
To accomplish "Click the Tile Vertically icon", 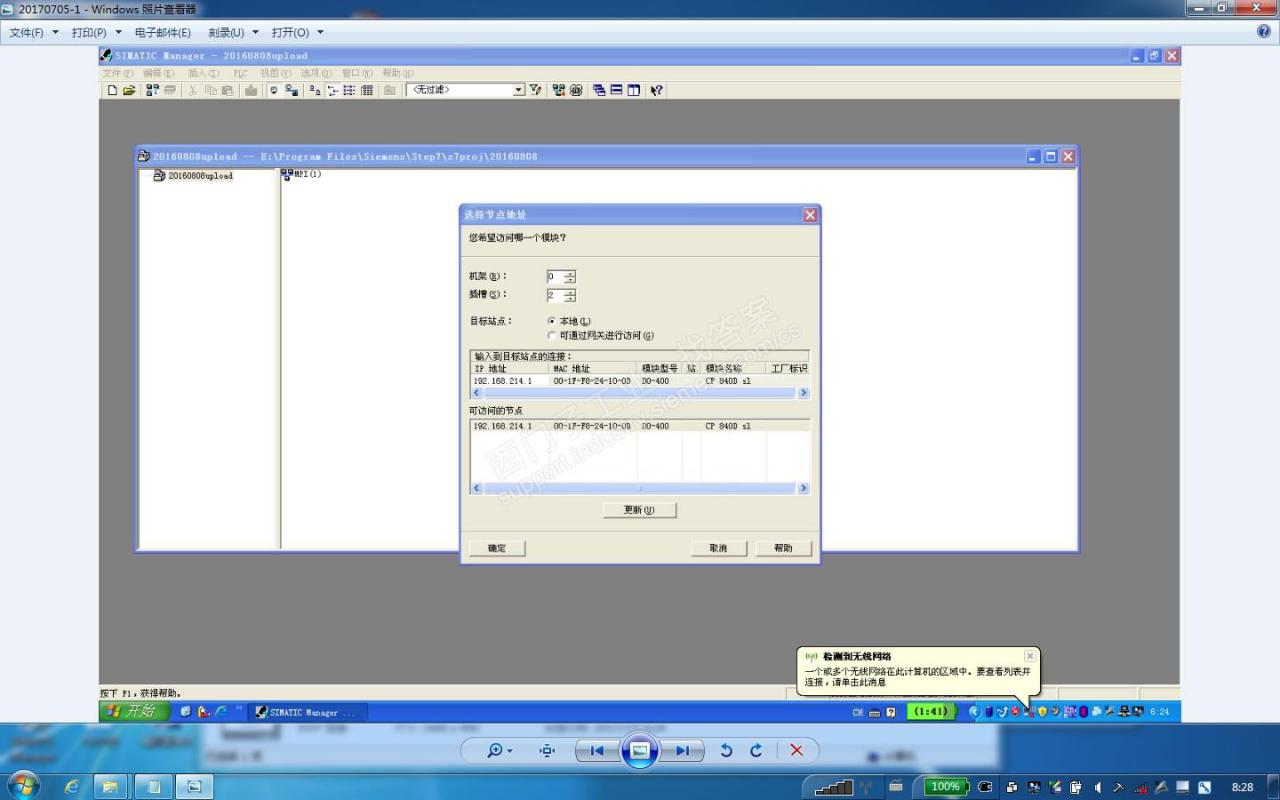I will [633, 90].
